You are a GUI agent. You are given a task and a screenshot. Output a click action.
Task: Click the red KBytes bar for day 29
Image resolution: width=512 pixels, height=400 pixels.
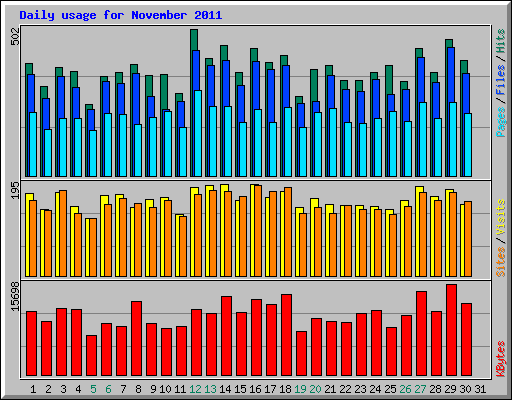[x=451, y=330]
